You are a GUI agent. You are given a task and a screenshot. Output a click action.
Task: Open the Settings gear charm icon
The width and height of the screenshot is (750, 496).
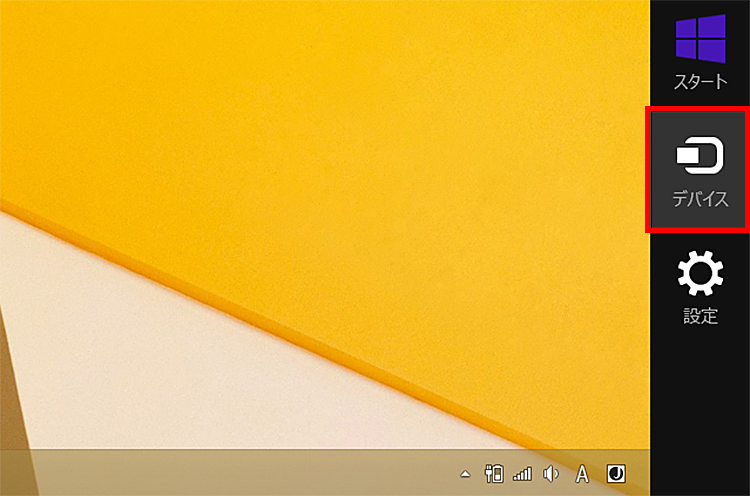pyautogui.click(x=700, y=273)
